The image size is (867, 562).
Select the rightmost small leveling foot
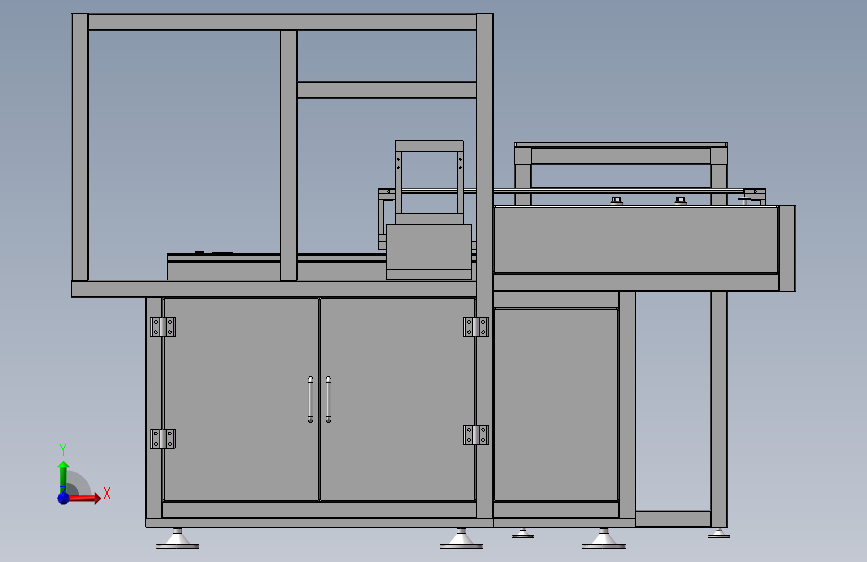pos(719,533)
